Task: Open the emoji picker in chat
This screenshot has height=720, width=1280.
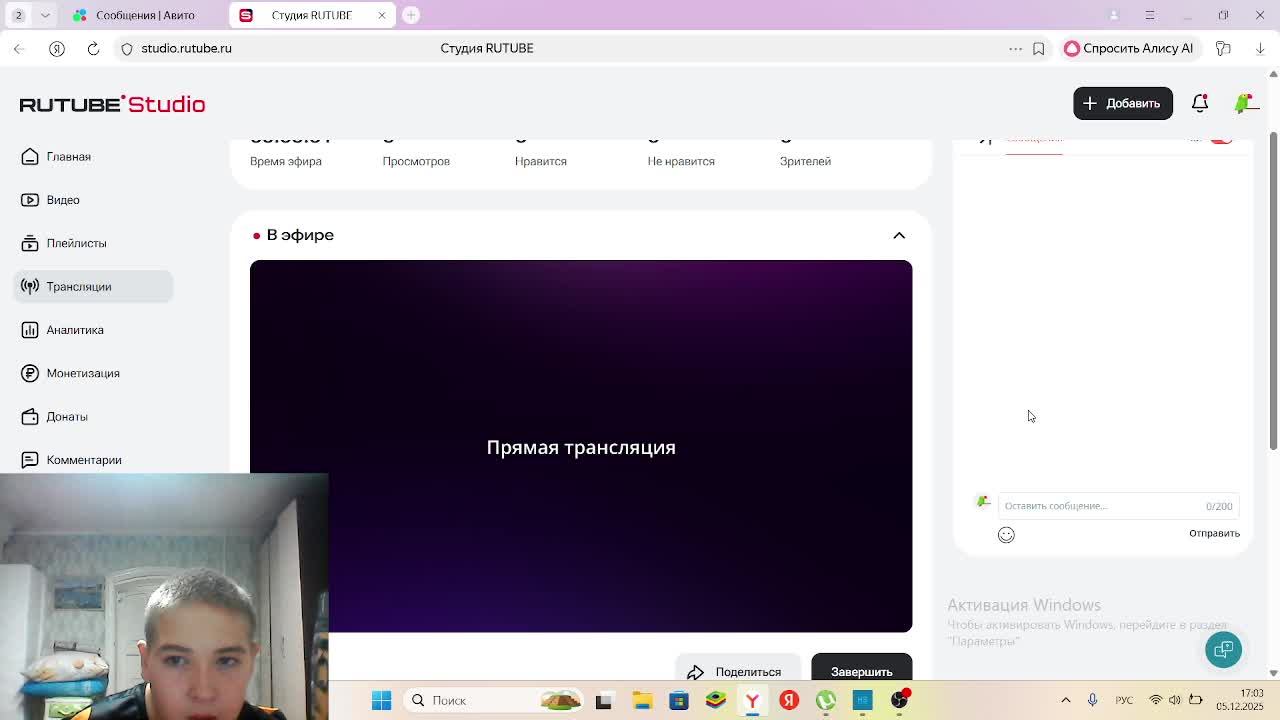Action: pos(1006,535)
